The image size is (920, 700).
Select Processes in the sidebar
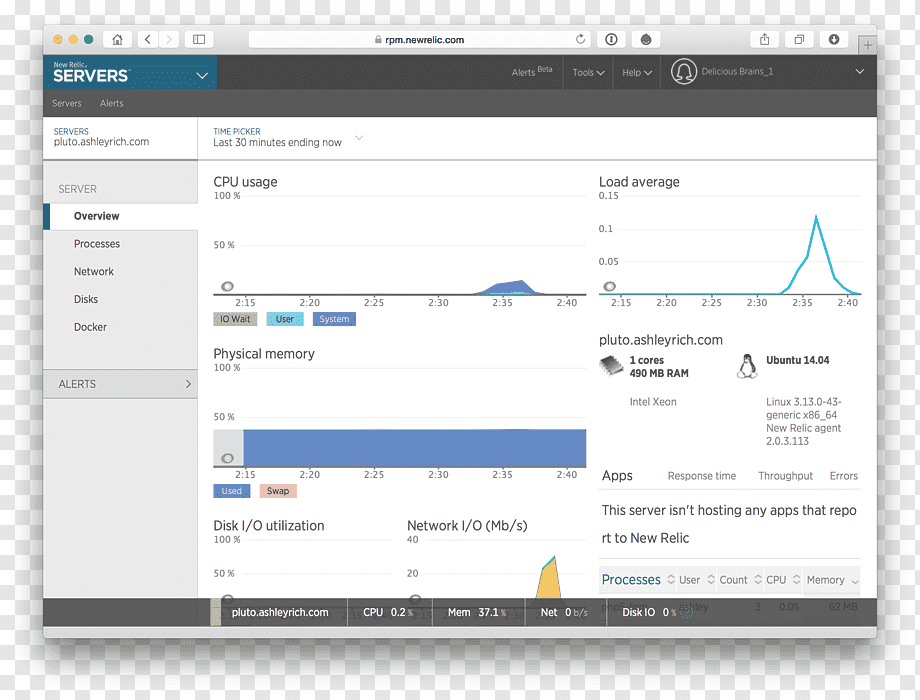[x=97, y=244]
